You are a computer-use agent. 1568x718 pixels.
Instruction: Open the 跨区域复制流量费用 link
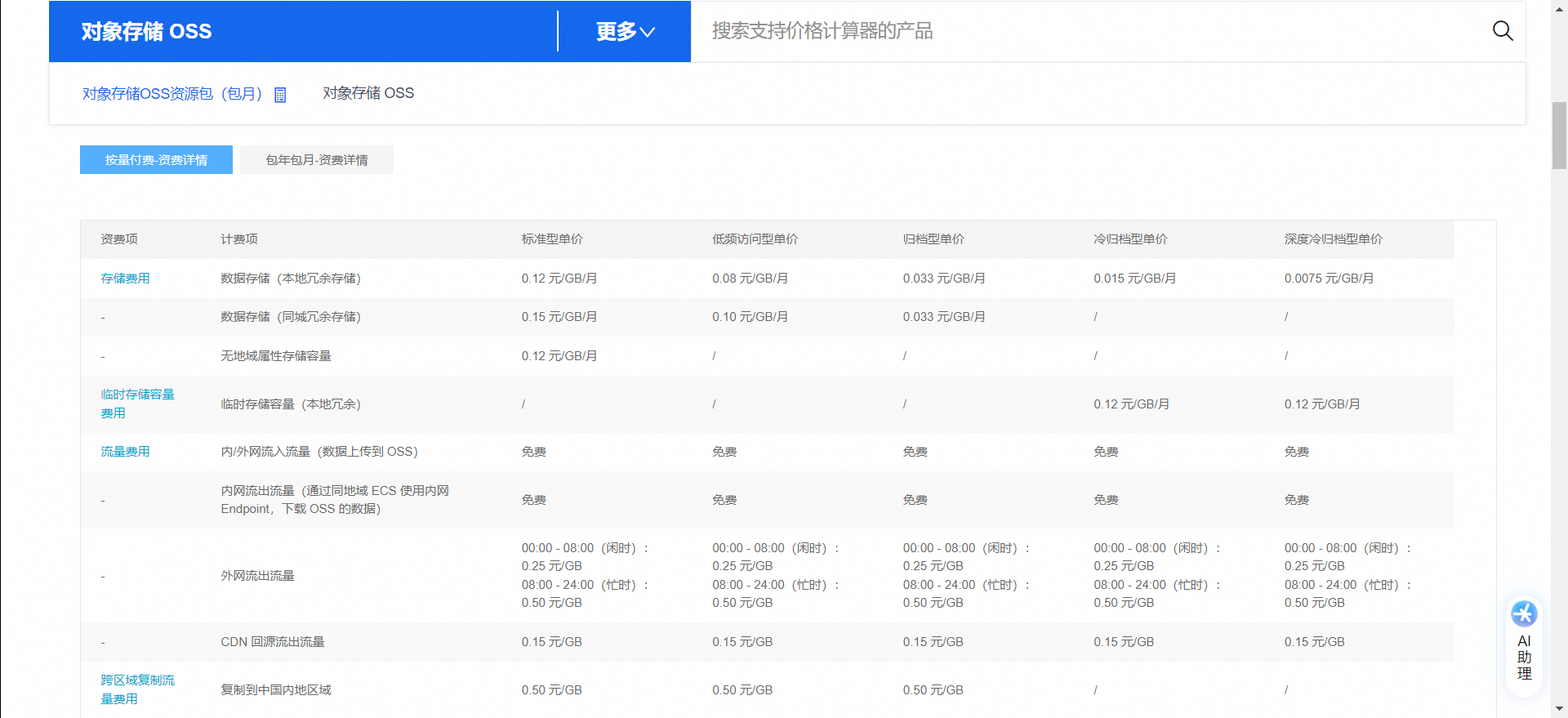click(x=137, y=689)
